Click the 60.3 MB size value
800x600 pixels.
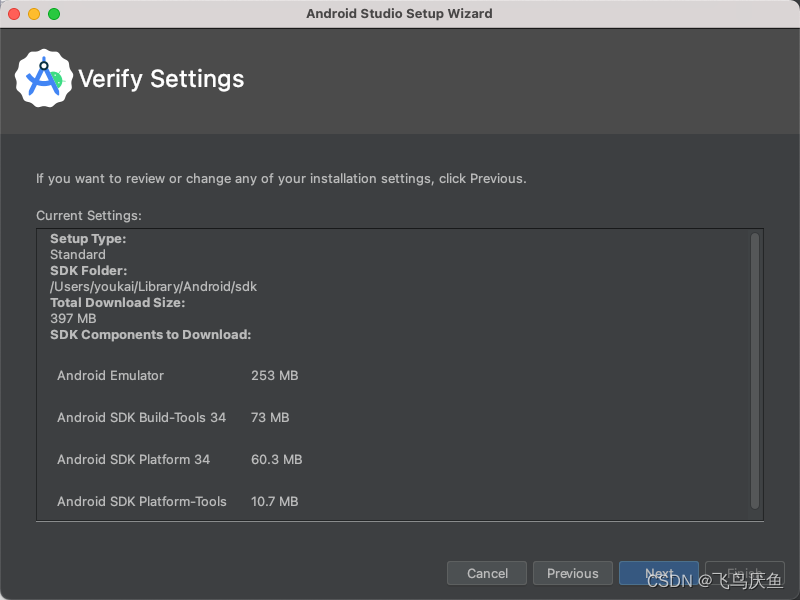click(x=277, y=459)
